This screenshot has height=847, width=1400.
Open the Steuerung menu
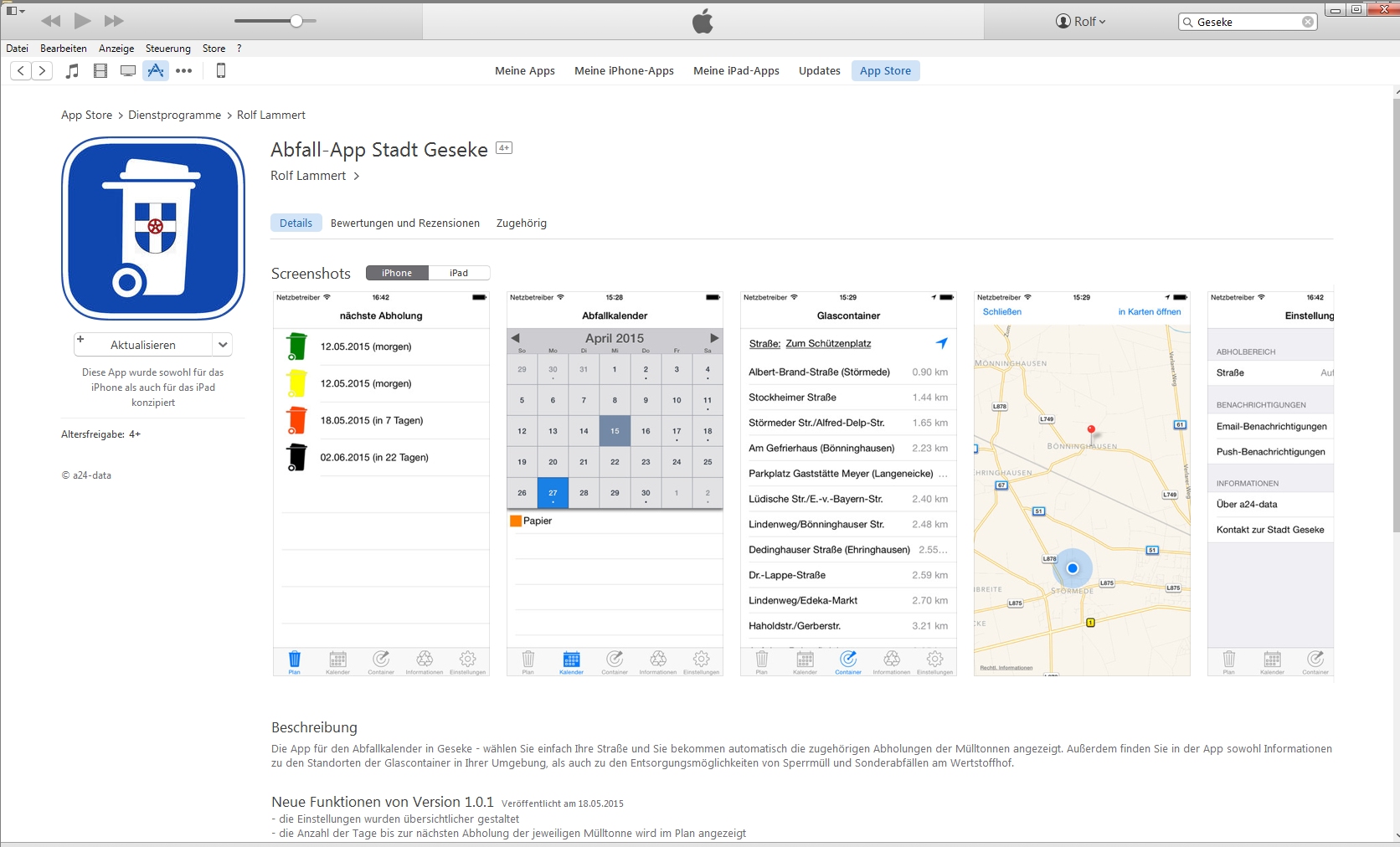[167, 49]
